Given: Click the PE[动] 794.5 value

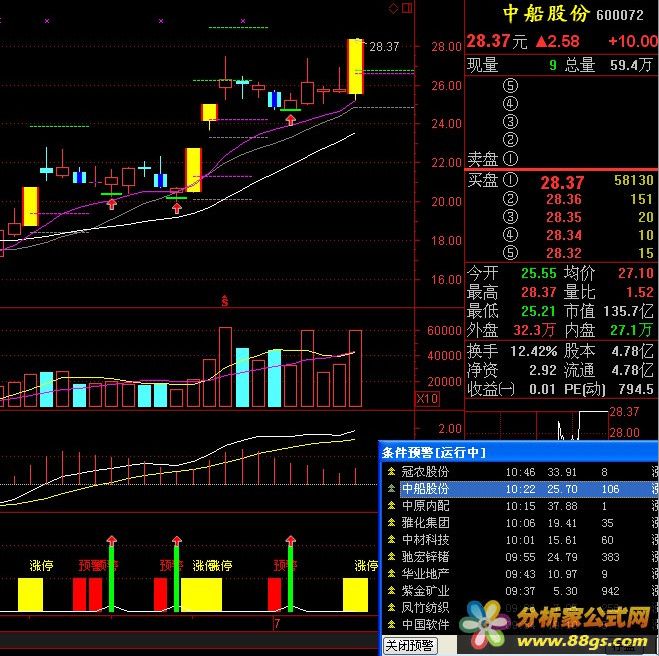Looking at the screenshot, I should [x=636, y=389].
